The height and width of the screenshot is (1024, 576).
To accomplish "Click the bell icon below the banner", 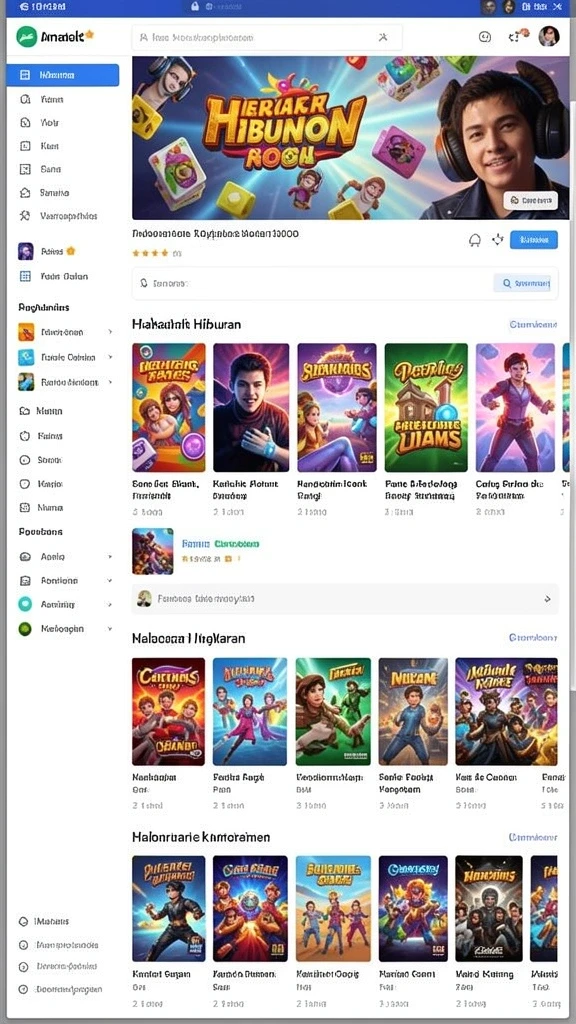I will point(475,240).
